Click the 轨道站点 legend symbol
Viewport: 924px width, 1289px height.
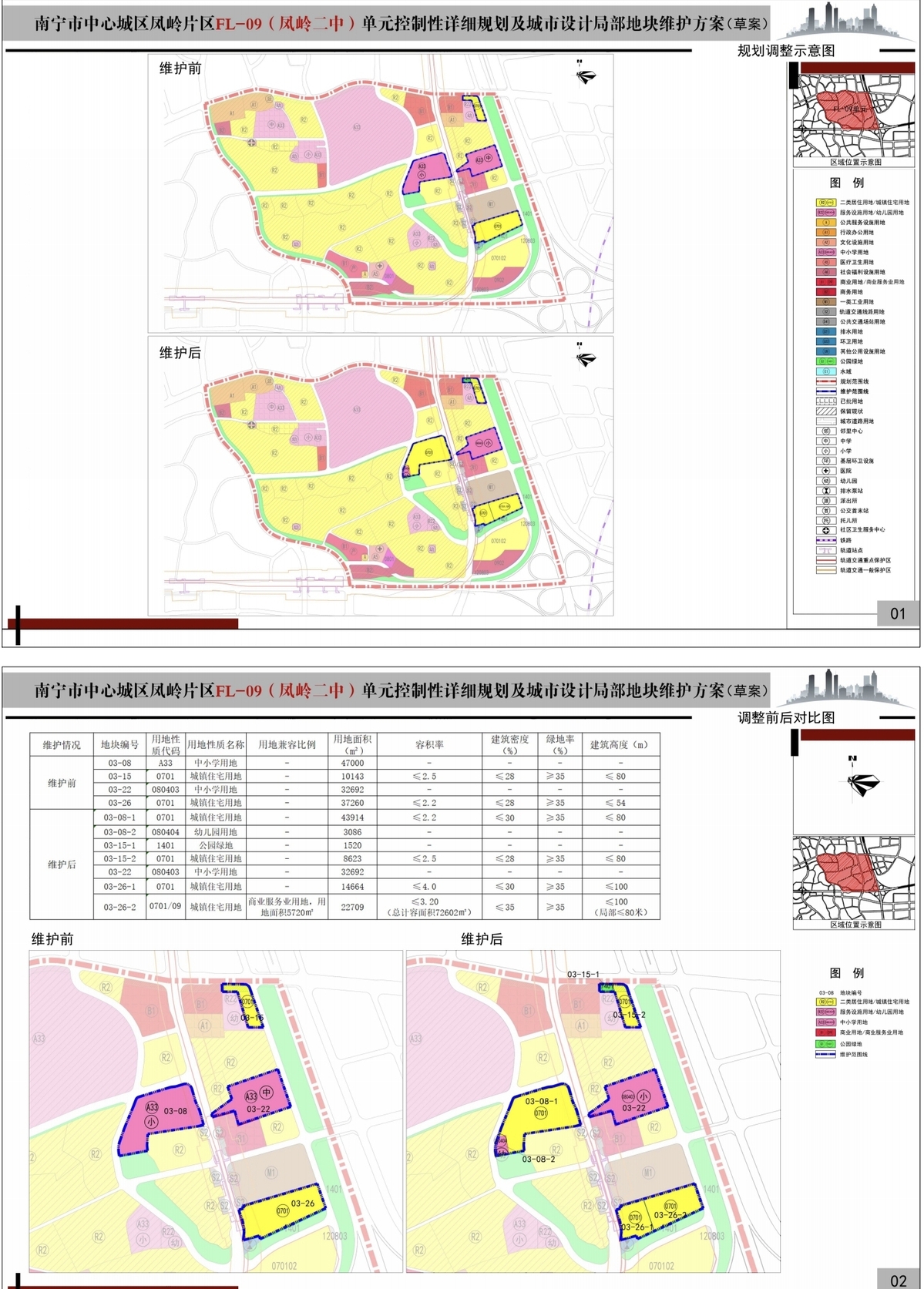click(x=825, y=550)
